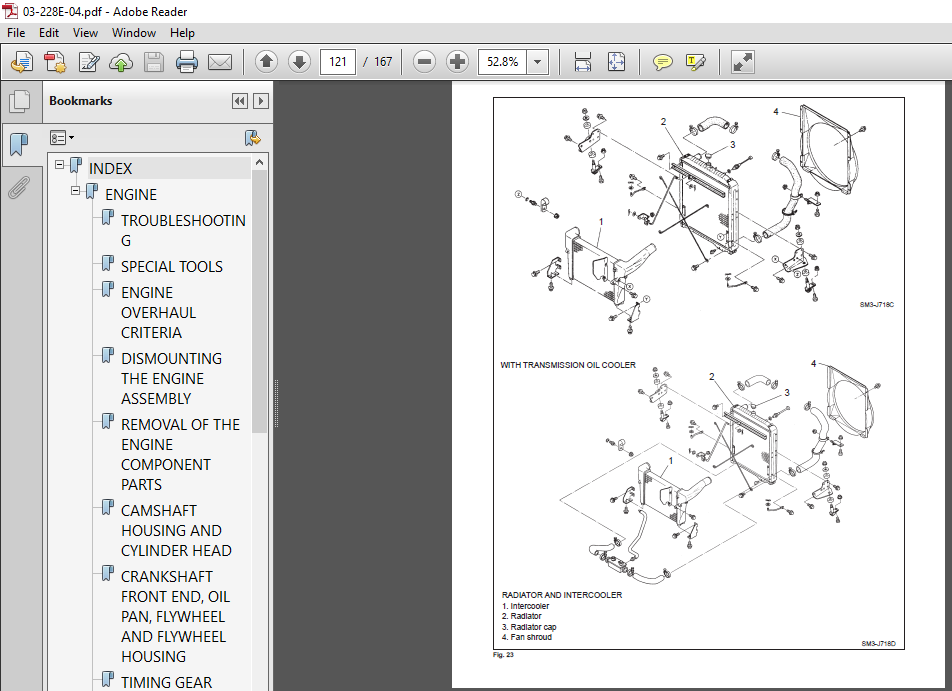Open CRANKSHAFT FRONT END bookmark

pos(175,616)
